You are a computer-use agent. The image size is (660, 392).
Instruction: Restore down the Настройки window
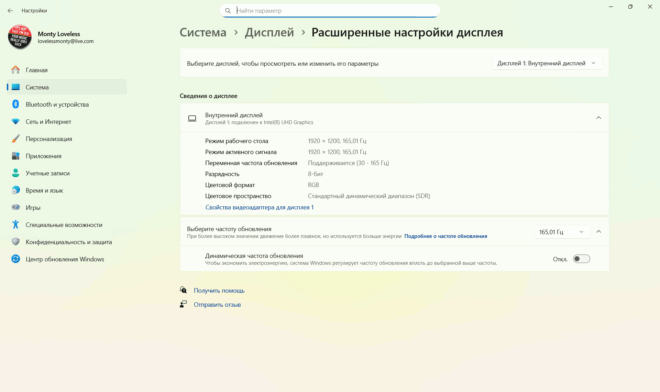(630, 7)
